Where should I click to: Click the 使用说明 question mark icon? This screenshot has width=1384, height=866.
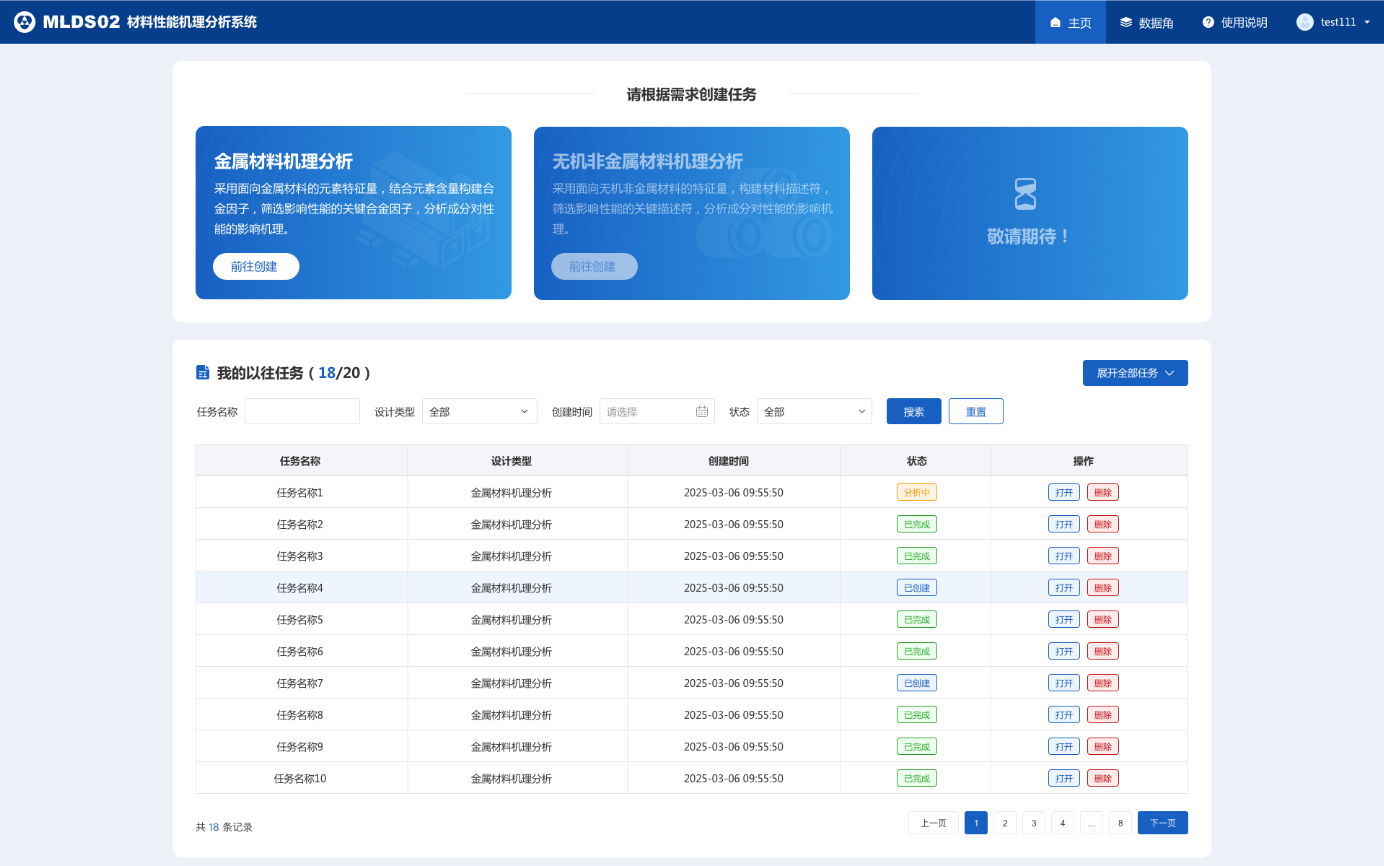[x=1208, y=22]
